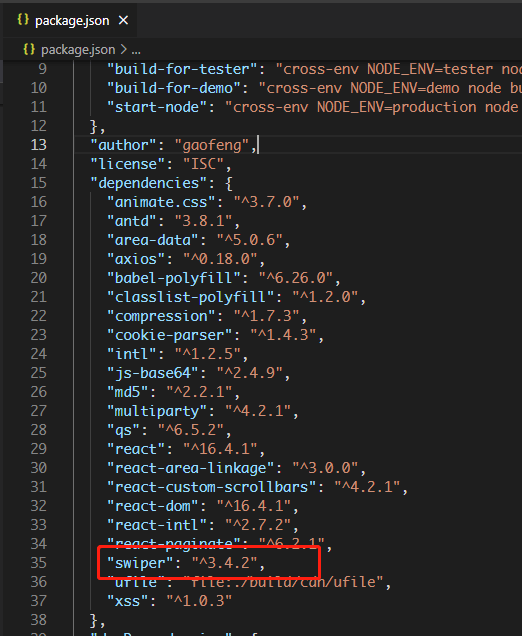Image resolution: width=522 pixels, height=636 pixels.
Task: Click the "xss" dependency name
Action: coord(127,601)
